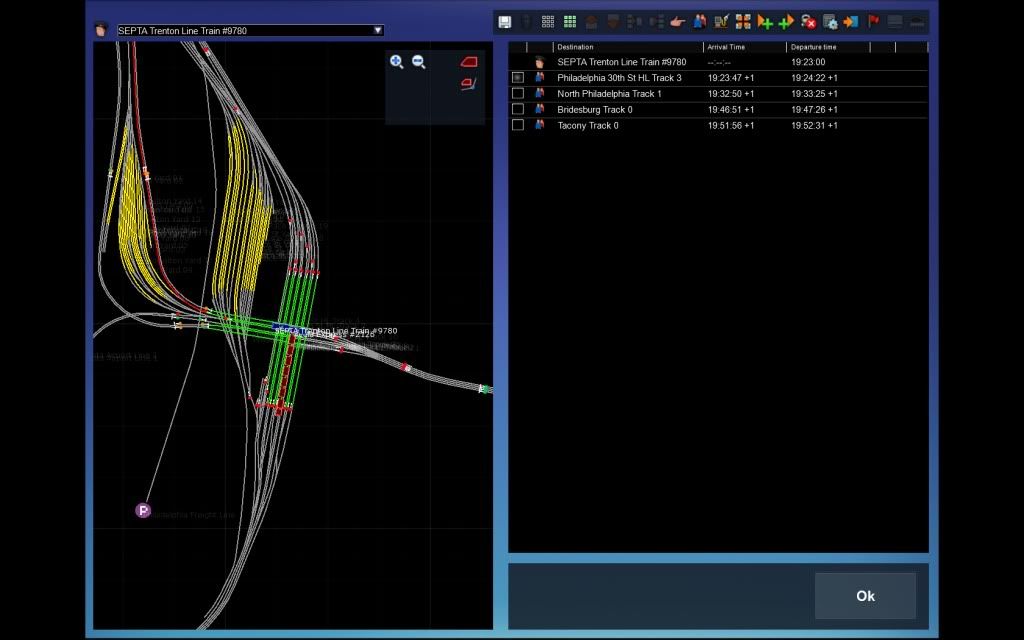Click orange arrow with green plus on right
1024x640 pixels.
click(765, 22)
